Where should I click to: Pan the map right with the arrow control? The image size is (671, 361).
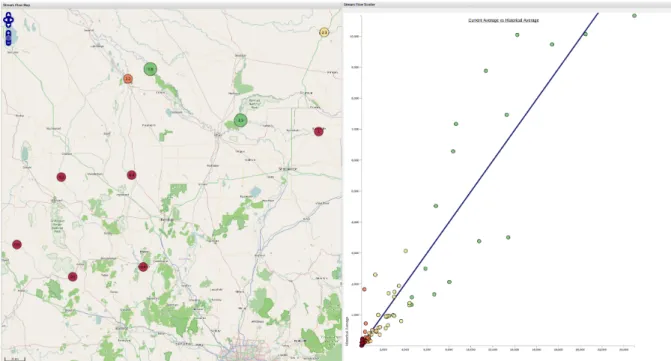(x=11, y=20)
